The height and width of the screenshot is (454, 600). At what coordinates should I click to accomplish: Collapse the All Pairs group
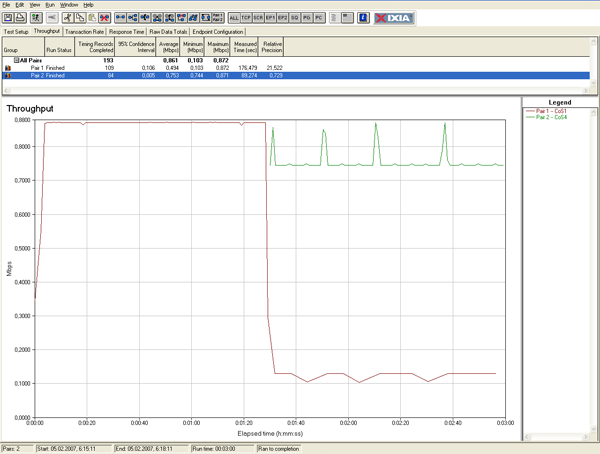[x=16, y=60]
